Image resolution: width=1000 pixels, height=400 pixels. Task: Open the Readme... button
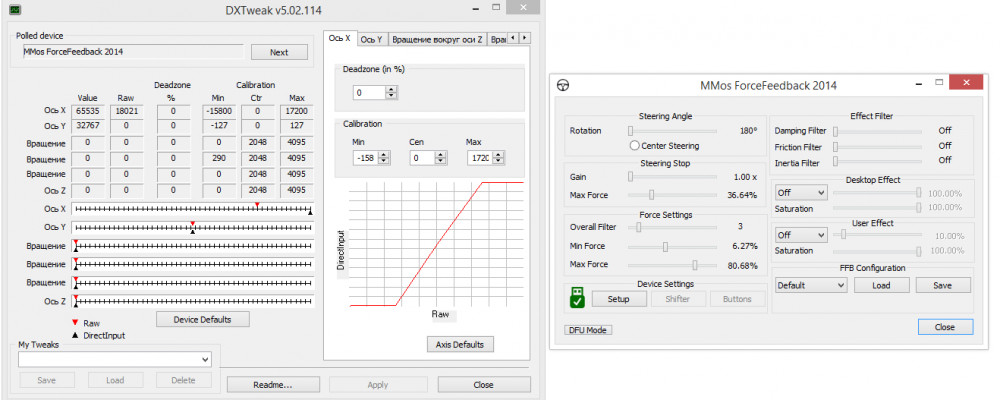click(273, 385)
